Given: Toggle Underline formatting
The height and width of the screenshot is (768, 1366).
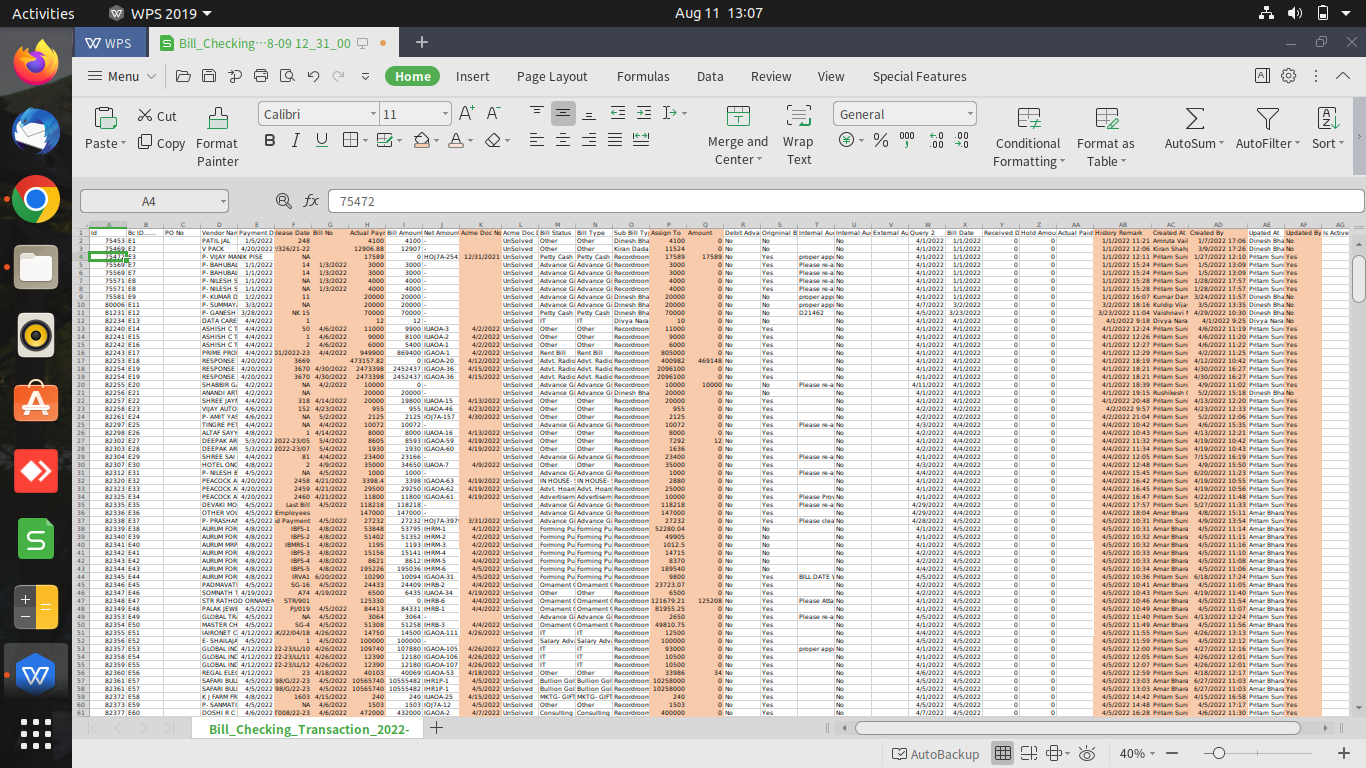Looking at the screenshot, I should [322, 140].
